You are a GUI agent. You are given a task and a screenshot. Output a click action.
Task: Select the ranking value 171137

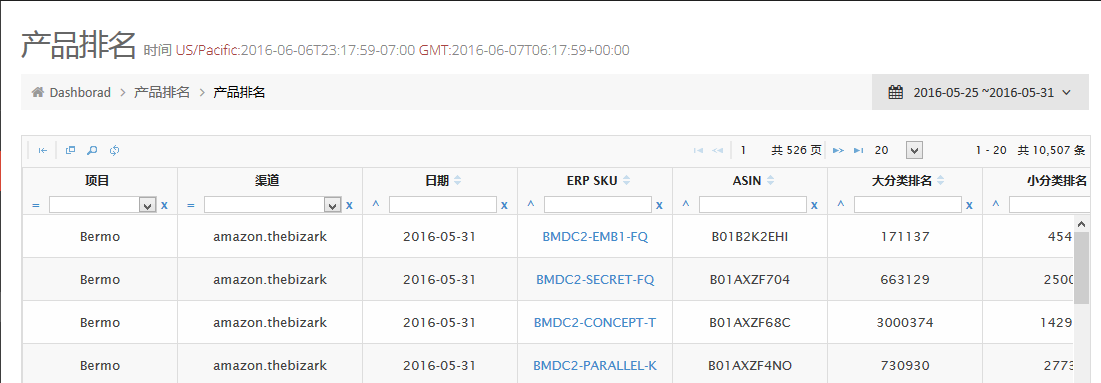[x=905, y=237]
